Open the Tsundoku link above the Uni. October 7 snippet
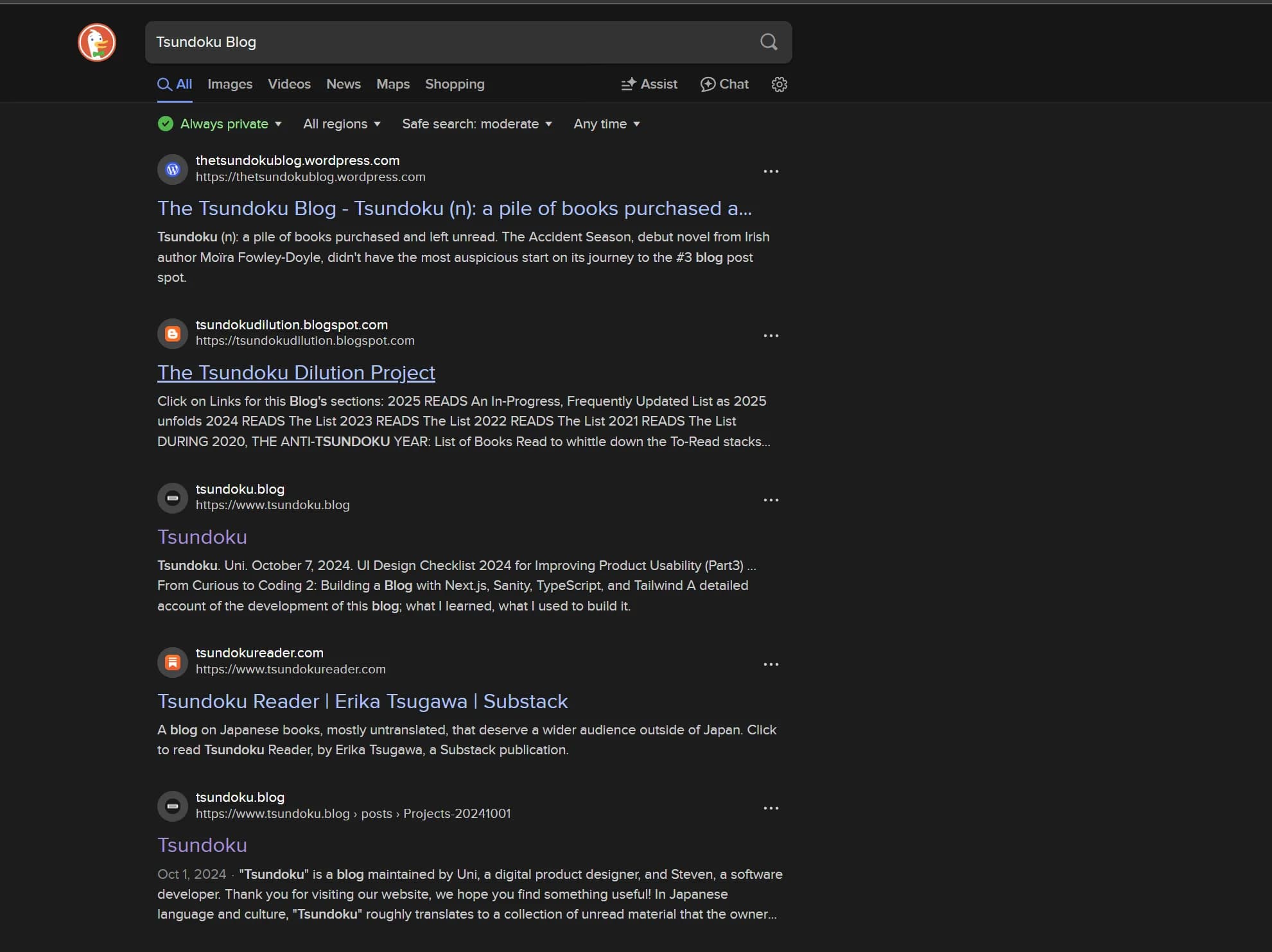The height and width of the screenshot is (952, 1272). [x=202, y=537]
